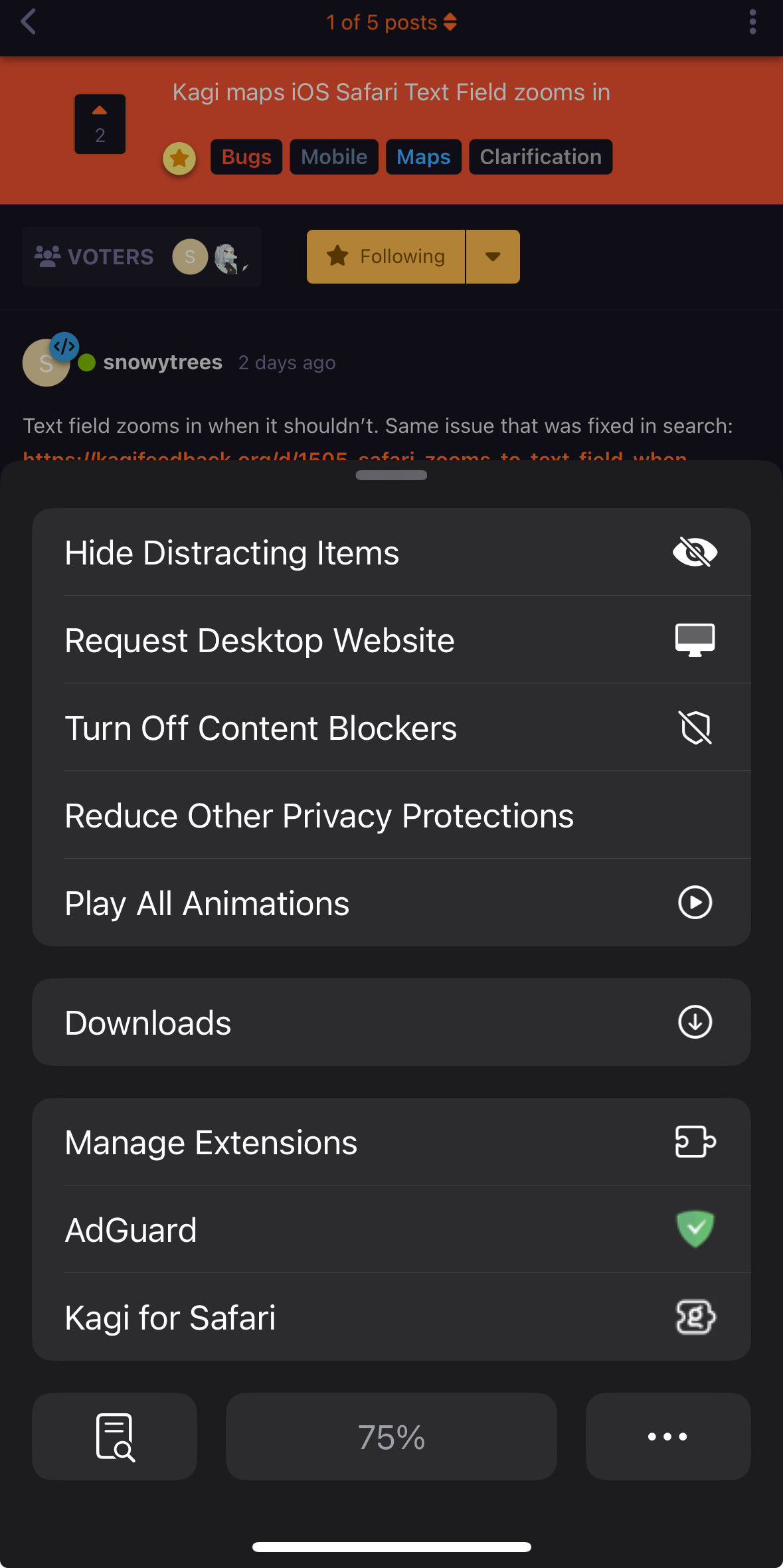Select Reduce Other Privacy Protections
783x1568 pixels.
click(391, 816)
